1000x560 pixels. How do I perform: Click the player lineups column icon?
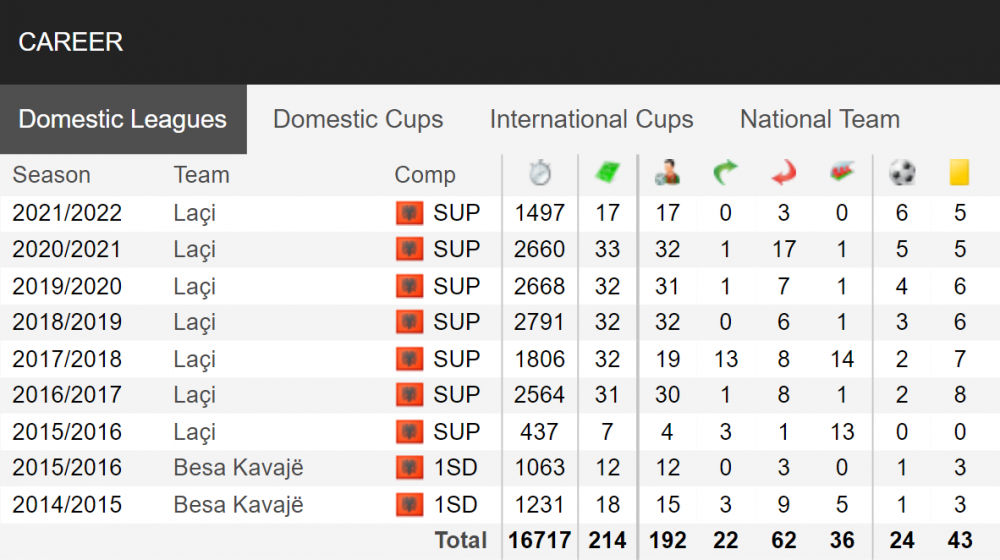(667, 172)
